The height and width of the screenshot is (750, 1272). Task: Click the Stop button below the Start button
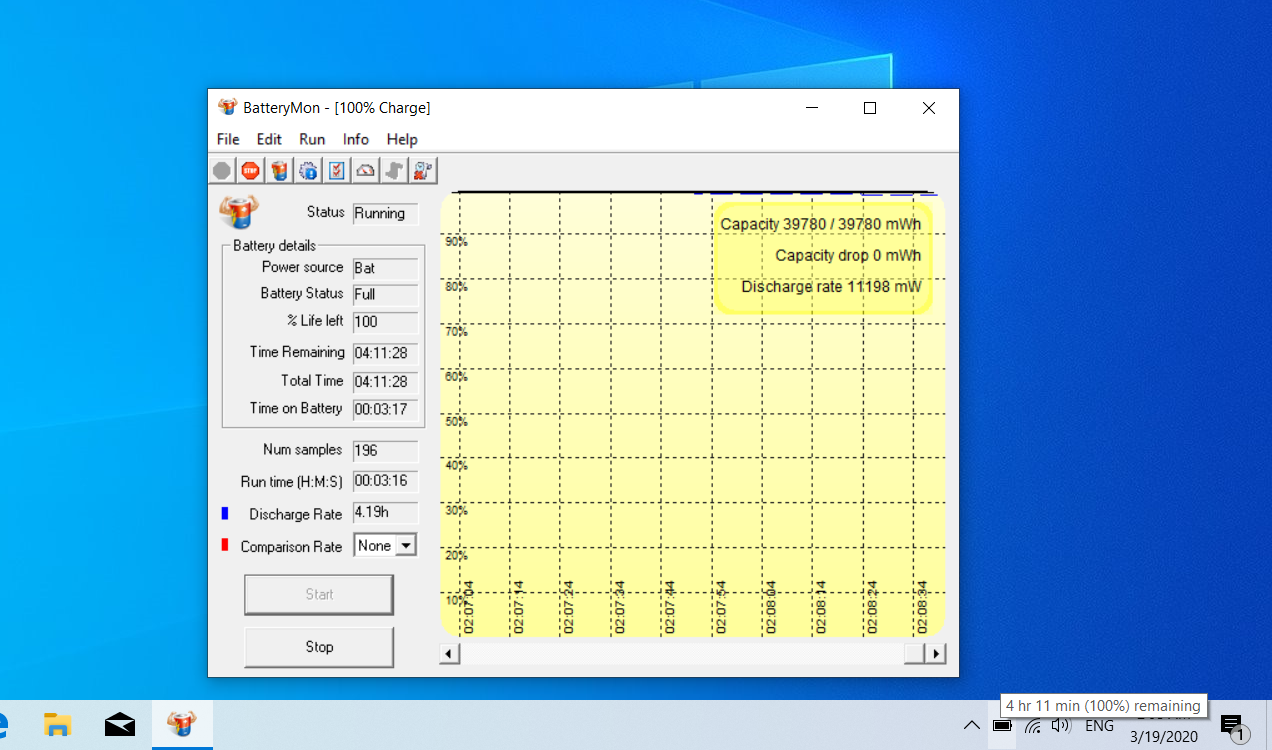pyautogui.click(x=319, y=647)
